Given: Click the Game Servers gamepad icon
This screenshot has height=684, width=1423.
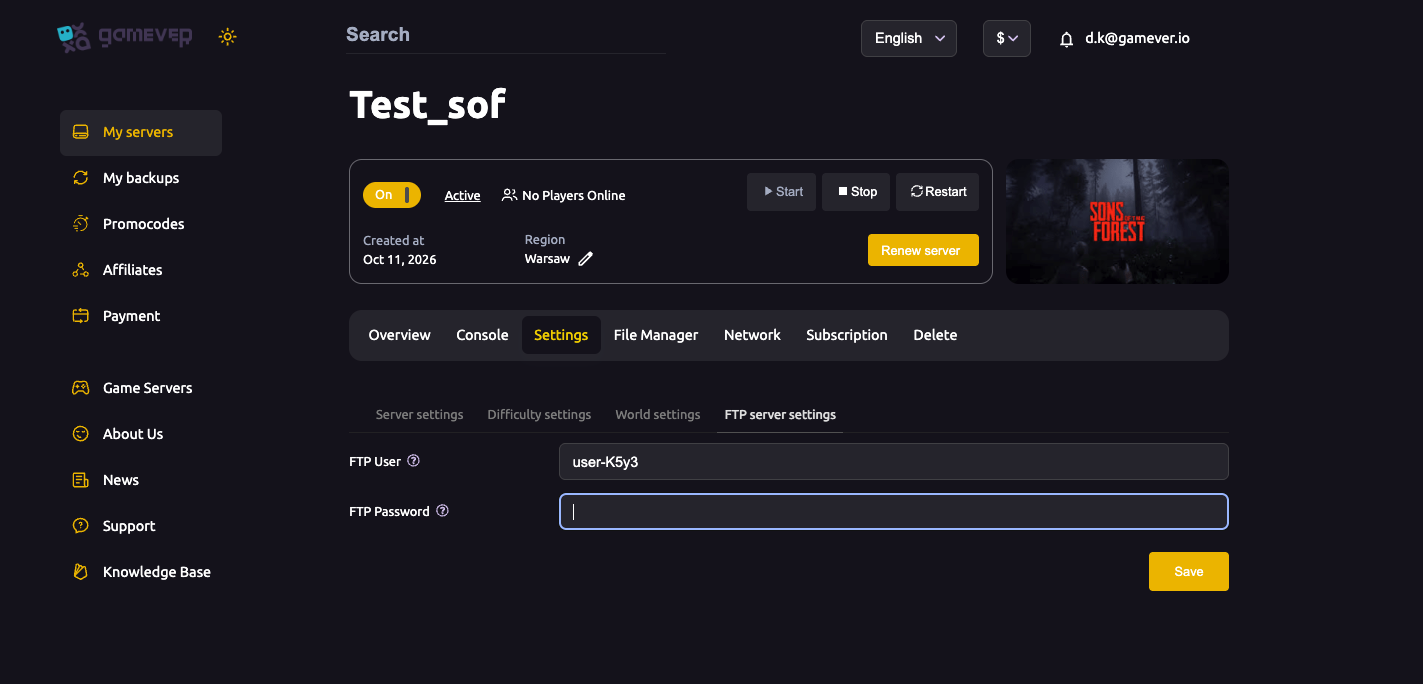Looking at the screenshot, I should [x=81, y=388].
